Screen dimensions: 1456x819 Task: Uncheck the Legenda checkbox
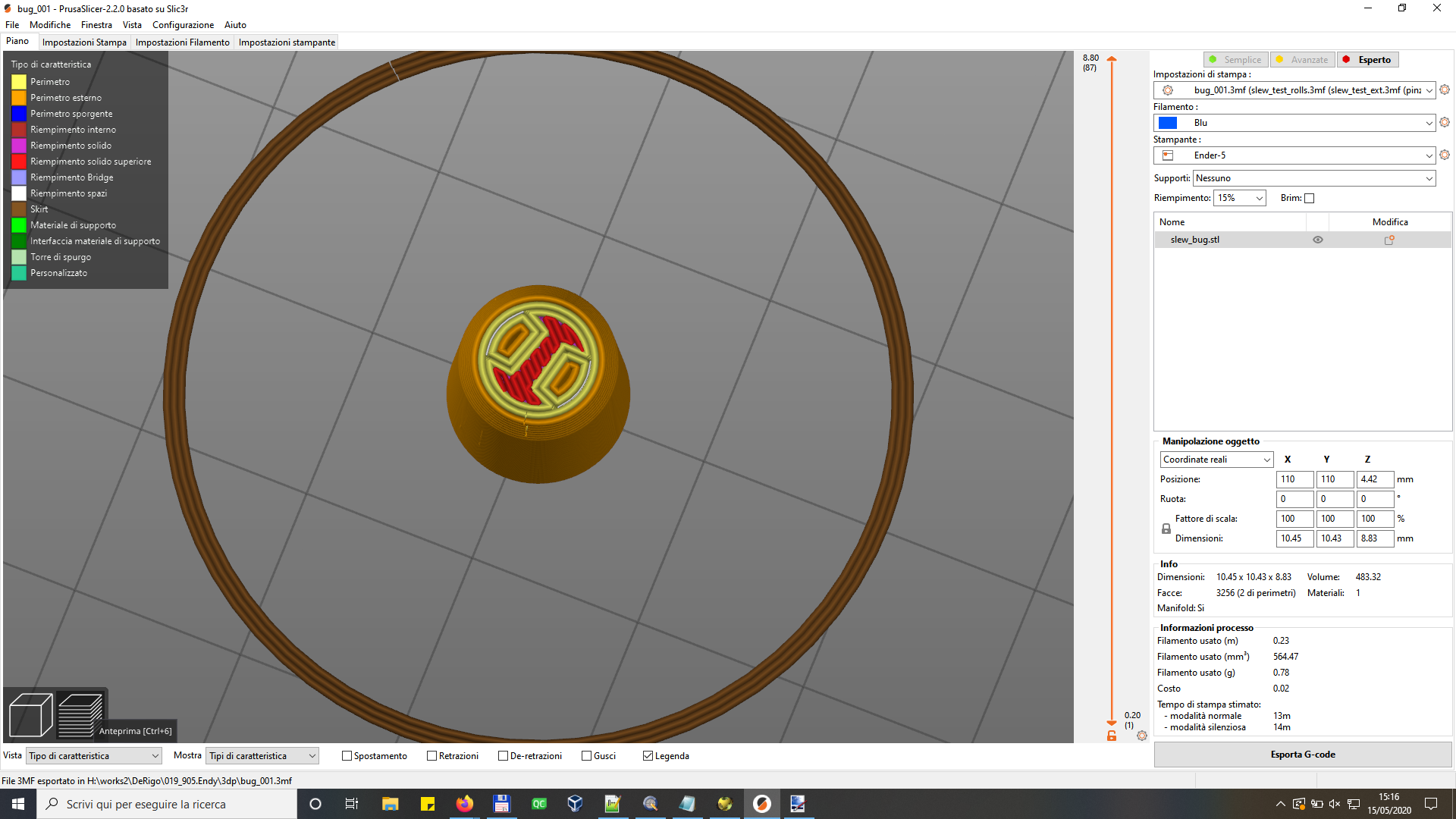[648, 756]
